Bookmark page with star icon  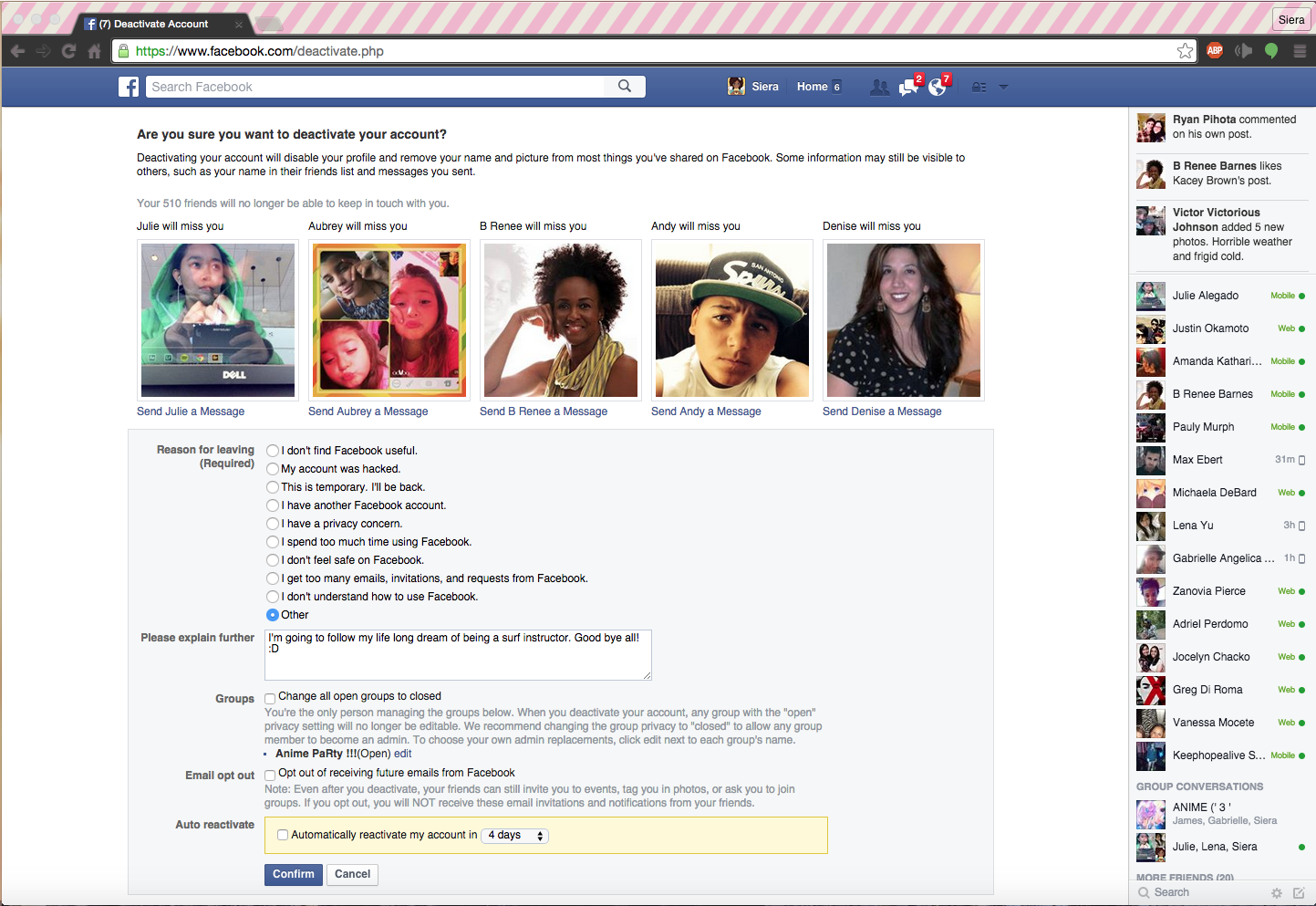1185,51
